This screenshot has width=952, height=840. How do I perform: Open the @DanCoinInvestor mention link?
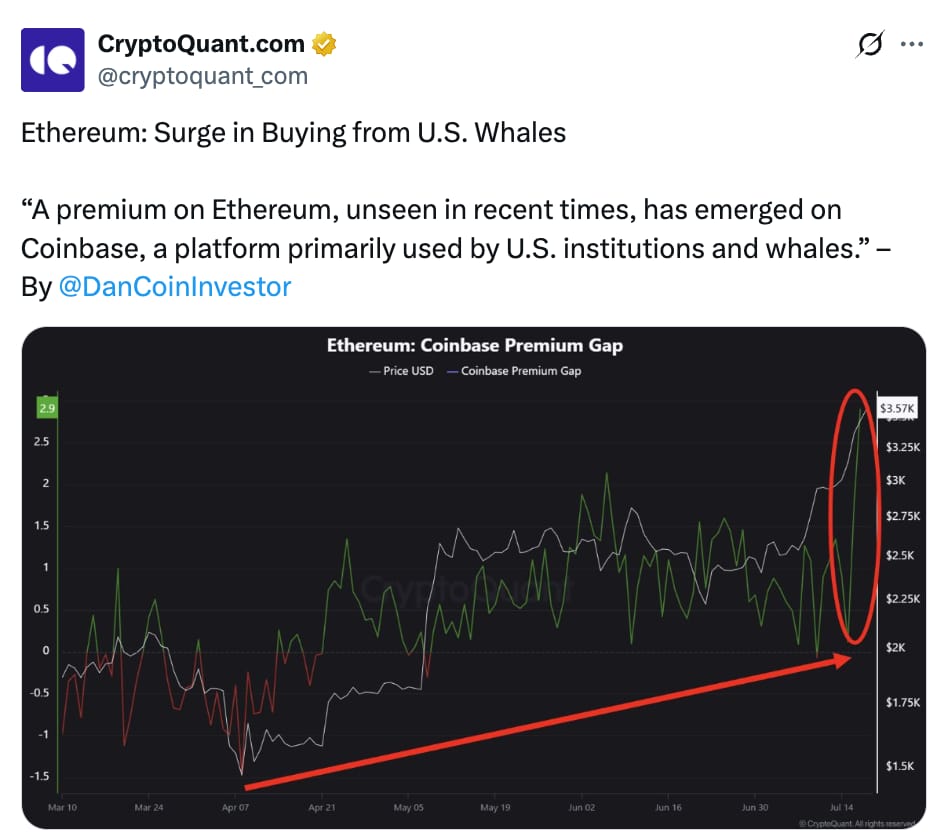175,286
